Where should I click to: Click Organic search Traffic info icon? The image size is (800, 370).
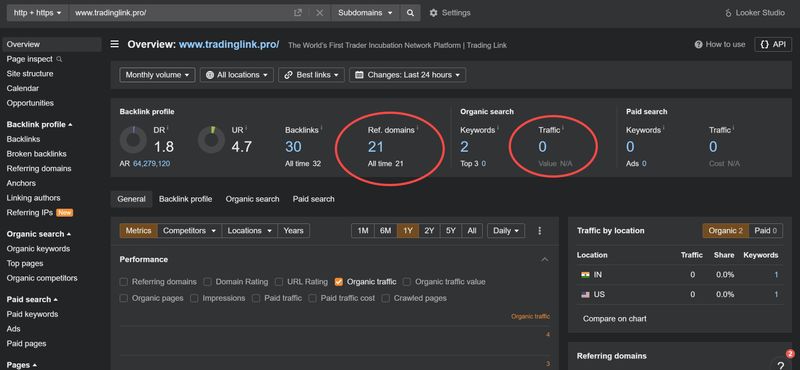[563, 128]
